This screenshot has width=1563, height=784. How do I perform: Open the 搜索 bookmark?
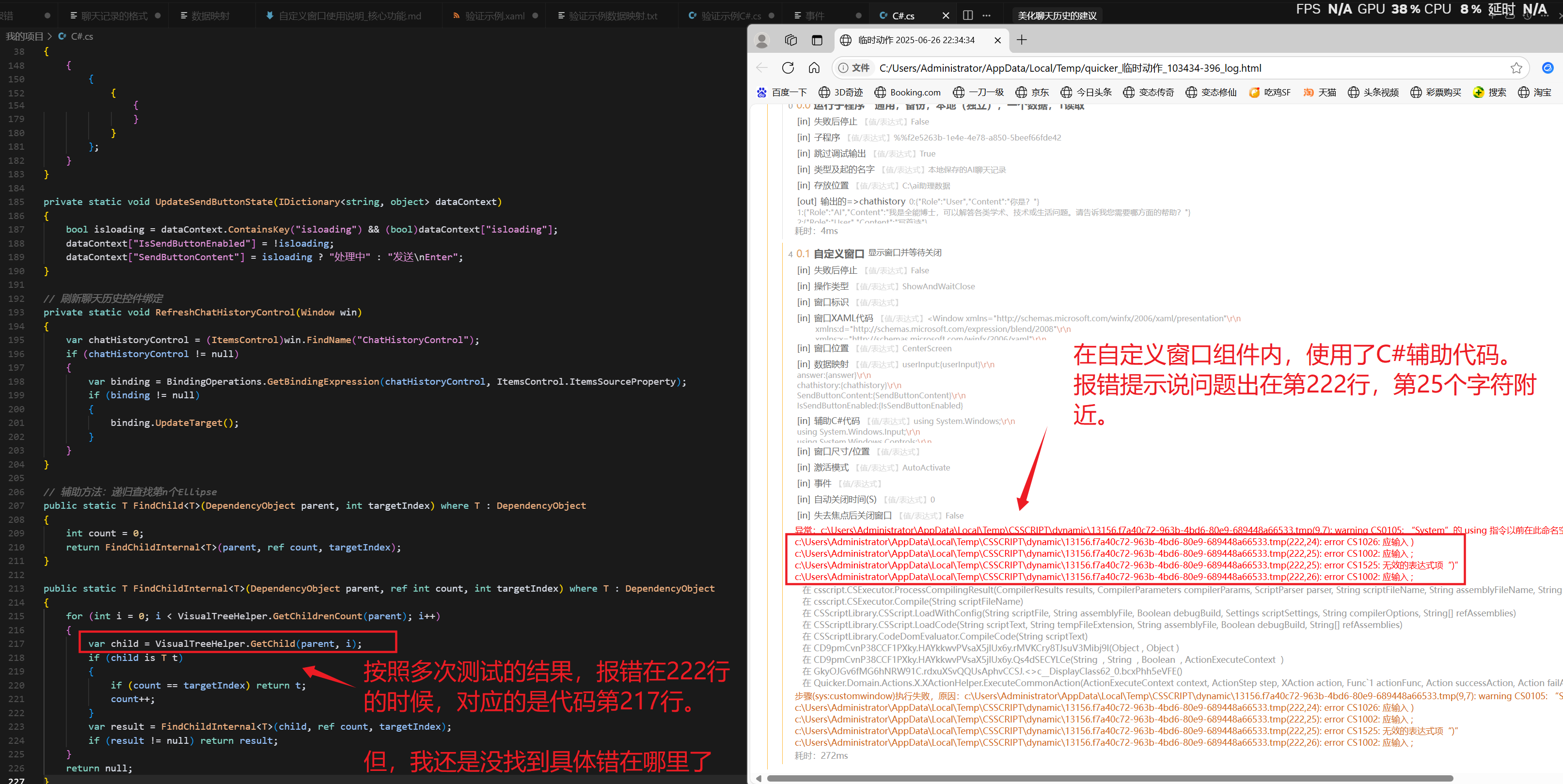(1490, 92)
